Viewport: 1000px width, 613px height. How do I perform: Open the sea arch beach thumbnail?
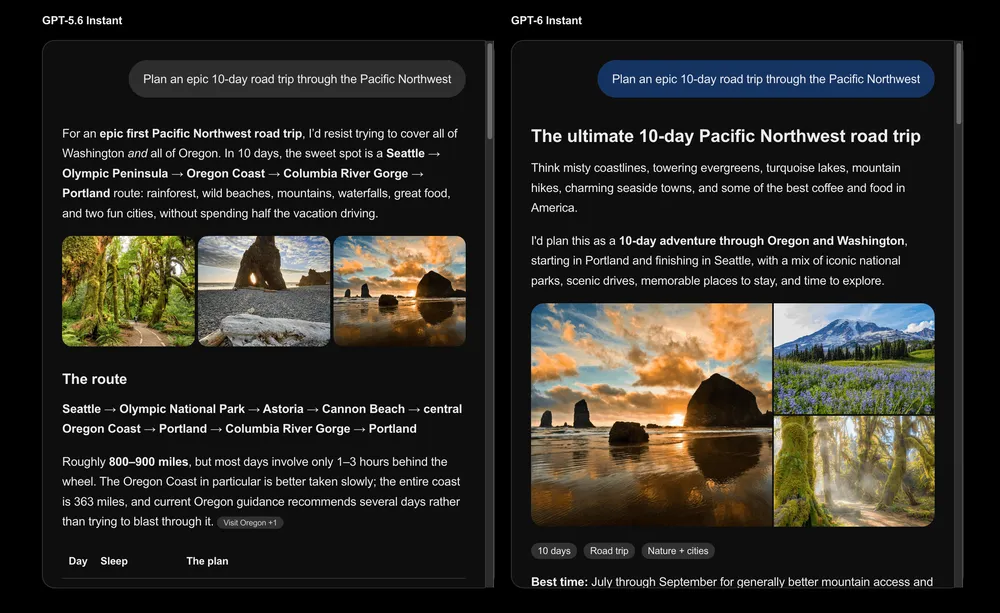click(x=264, y=291)
